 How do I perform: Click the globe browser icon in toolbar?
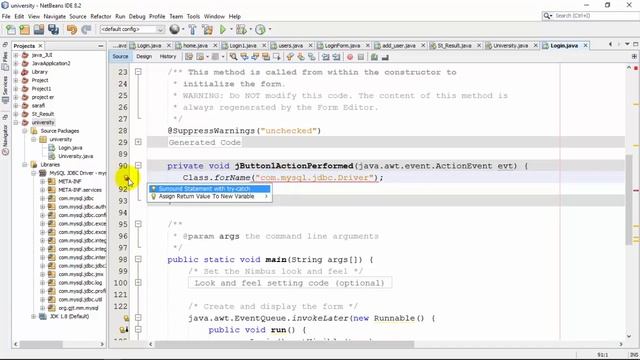[x=175, y=29]
